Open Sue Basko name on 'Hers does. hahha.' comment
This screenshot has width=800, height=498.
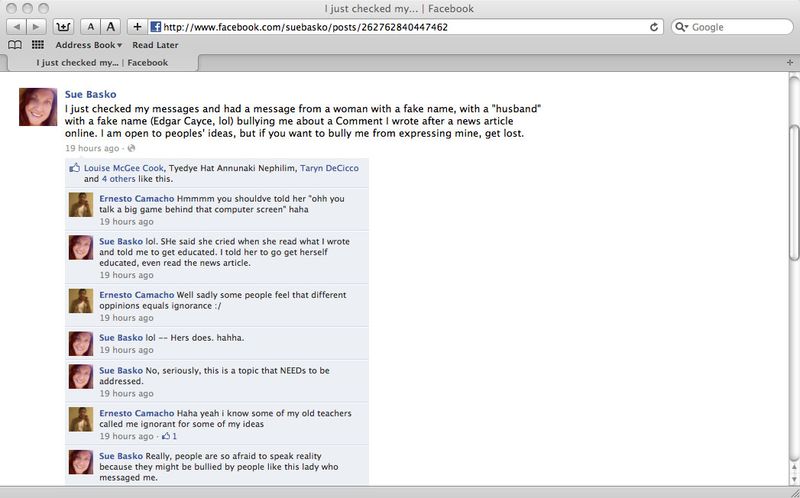(121, 338)
